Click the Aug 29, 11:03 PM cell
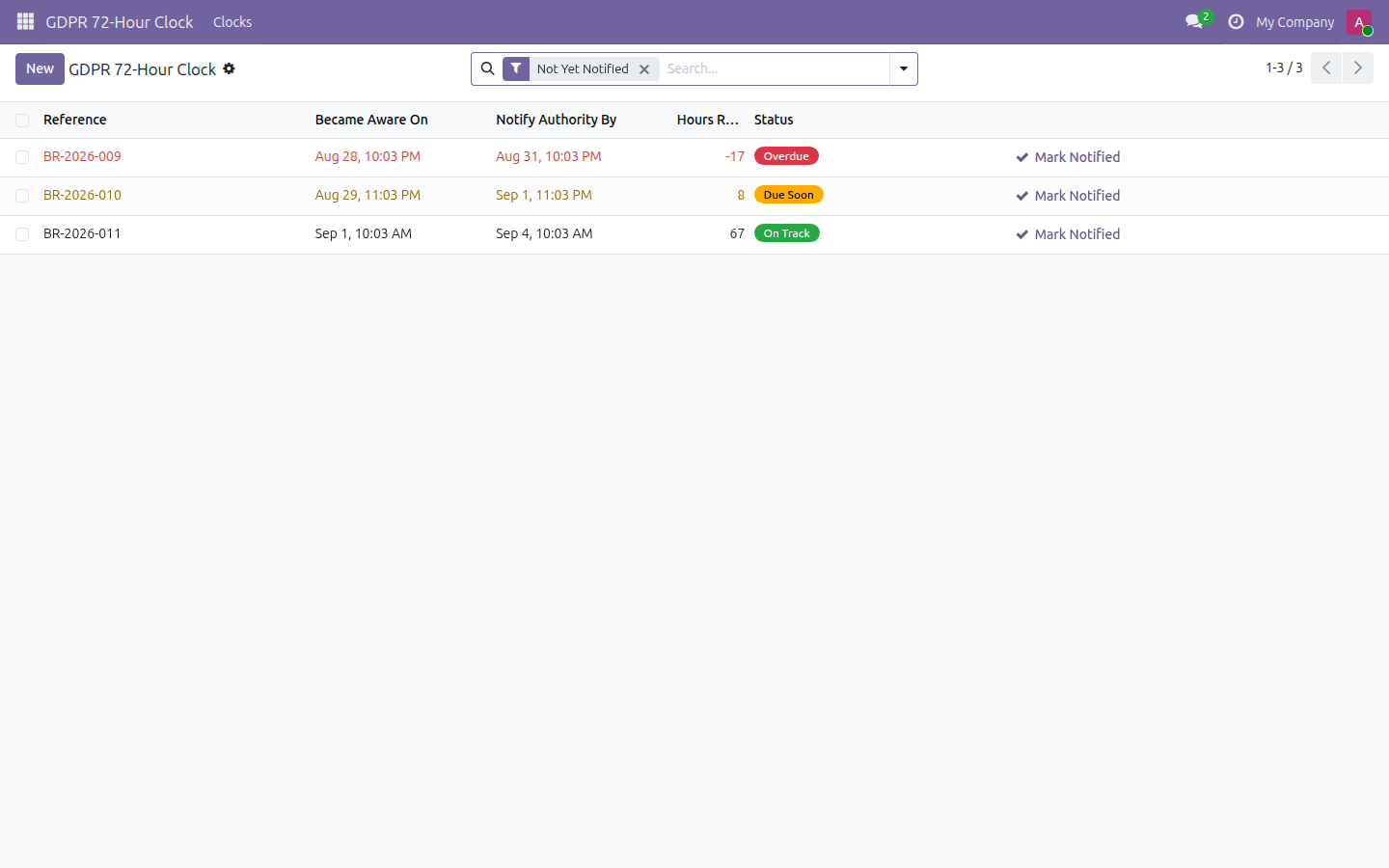 pyautogui.click(x=368, y=195)
